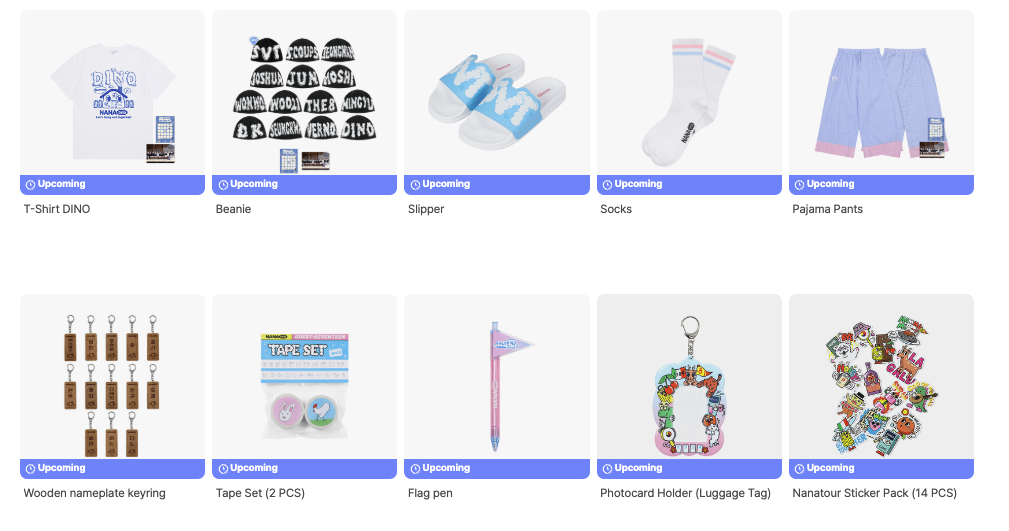Open Nanatour Sticker Pack (14 PCS) link
Viewport: 1009px width, 531px height.
pos(874,493)
